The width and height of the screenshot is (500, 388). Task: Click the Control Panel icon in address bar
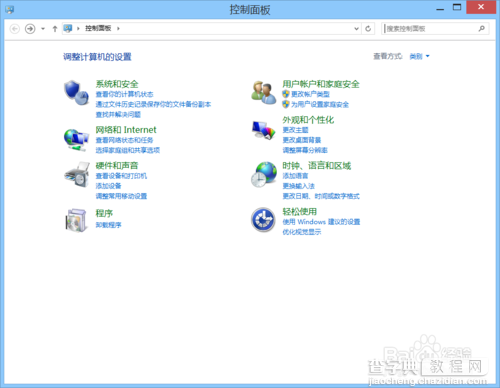(68, 28)
